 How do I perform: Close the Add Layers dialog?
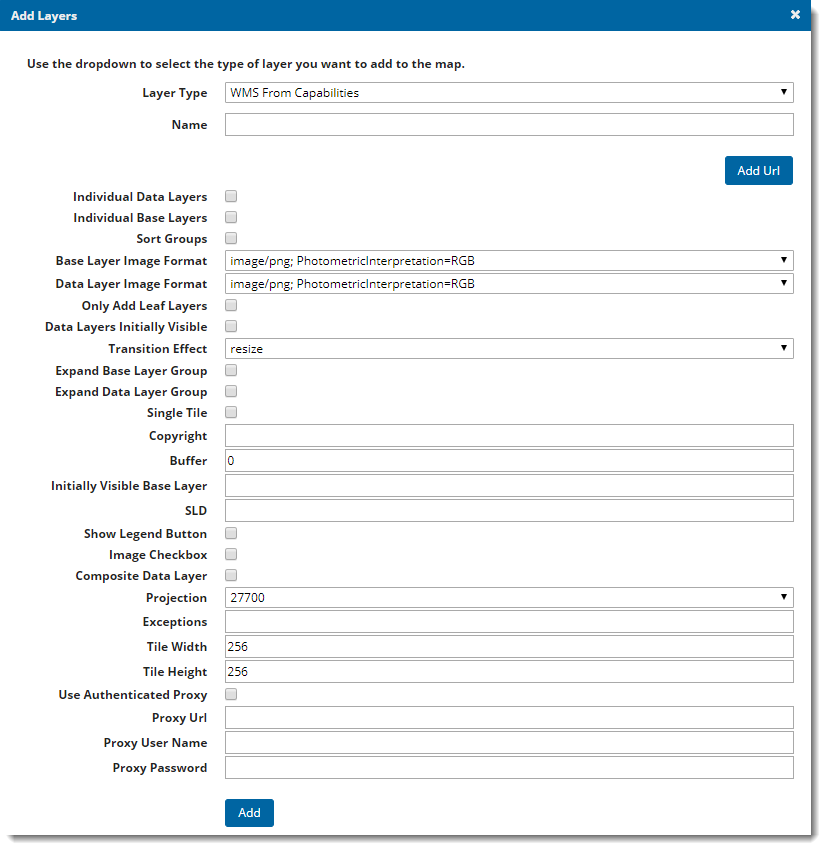click(795, 15)
